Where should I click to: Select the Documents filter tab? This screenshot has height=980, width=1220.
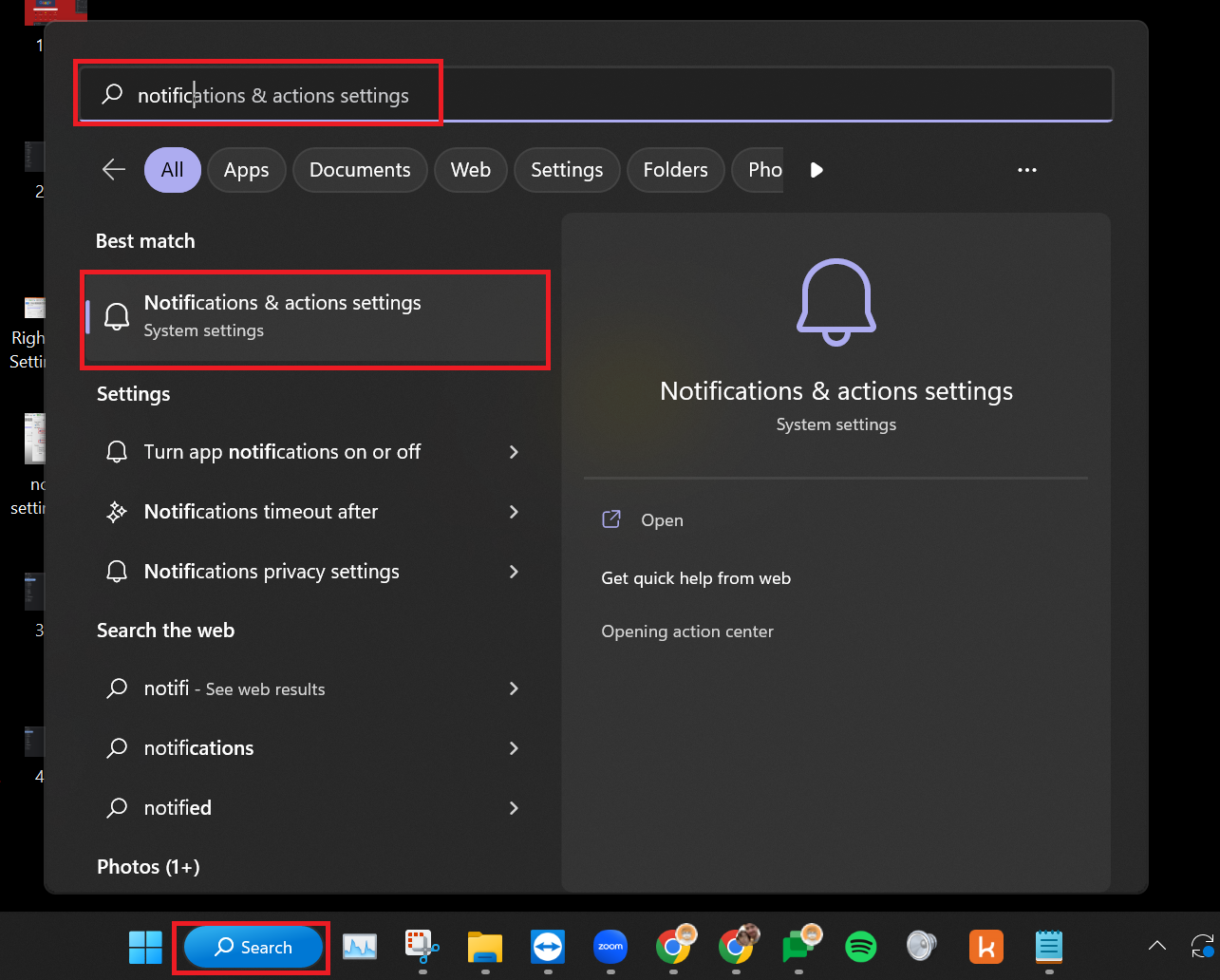click(x=360, y=170)
